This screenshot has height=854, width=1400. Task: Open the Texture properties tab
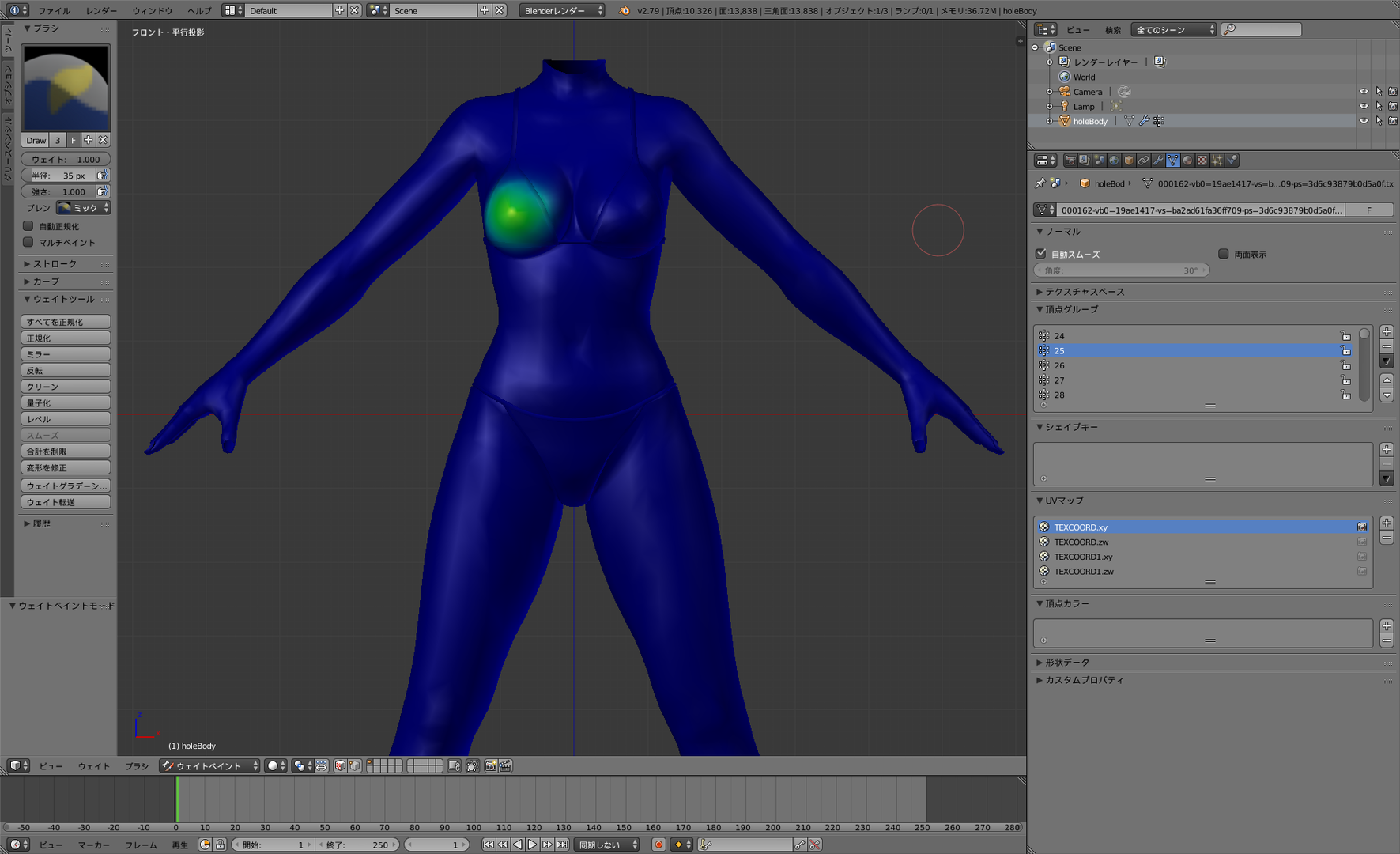(x=1202, y=161)
